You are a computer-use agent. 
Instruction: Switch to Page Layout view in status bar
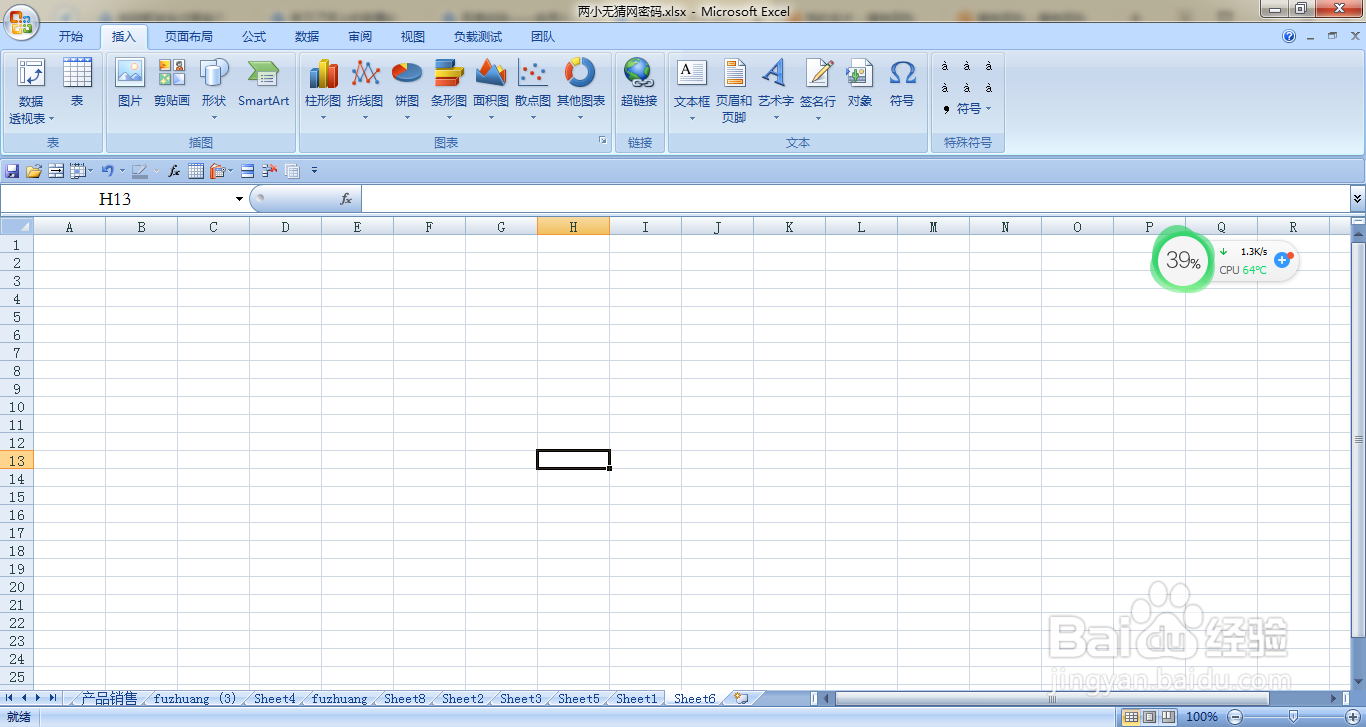(x=1149, y=717)
